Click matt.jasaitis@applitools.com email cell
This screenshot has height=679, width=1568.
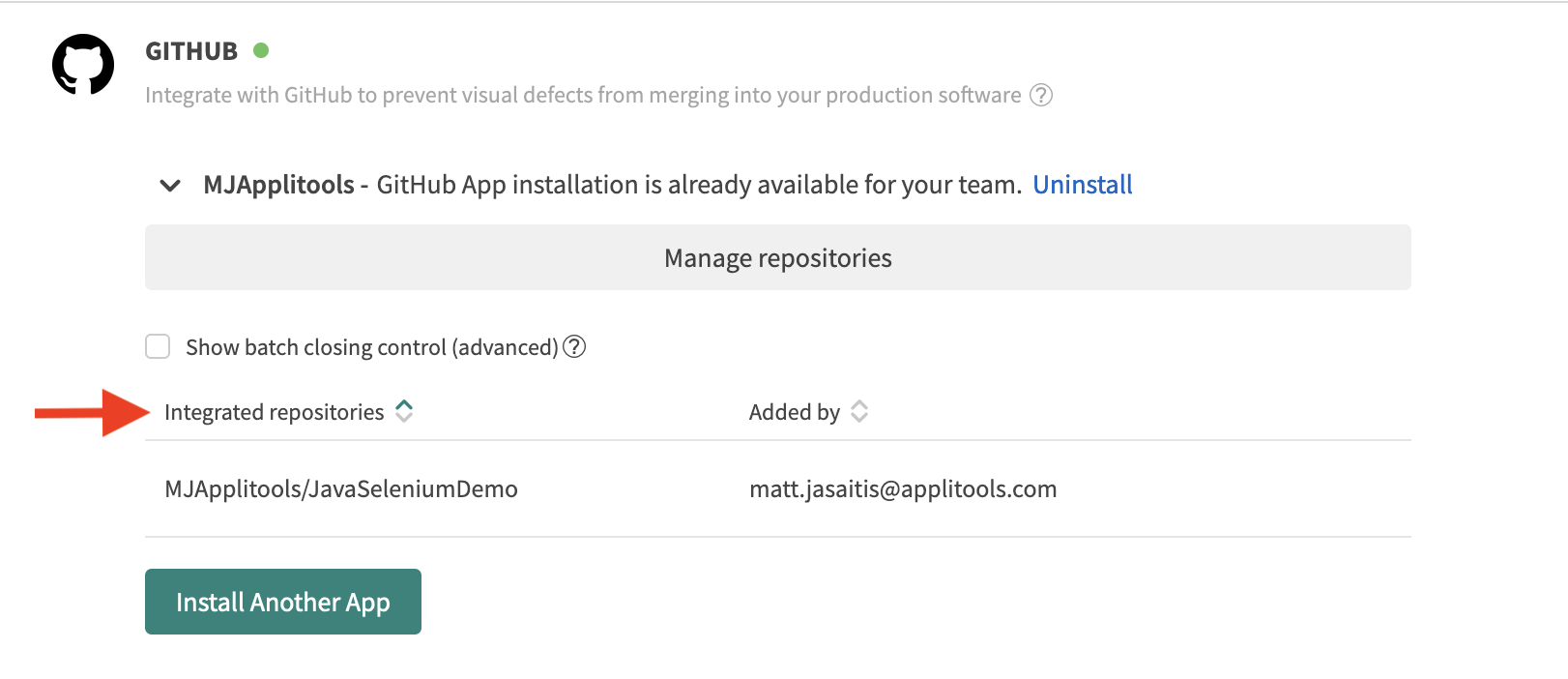[903, 489]
